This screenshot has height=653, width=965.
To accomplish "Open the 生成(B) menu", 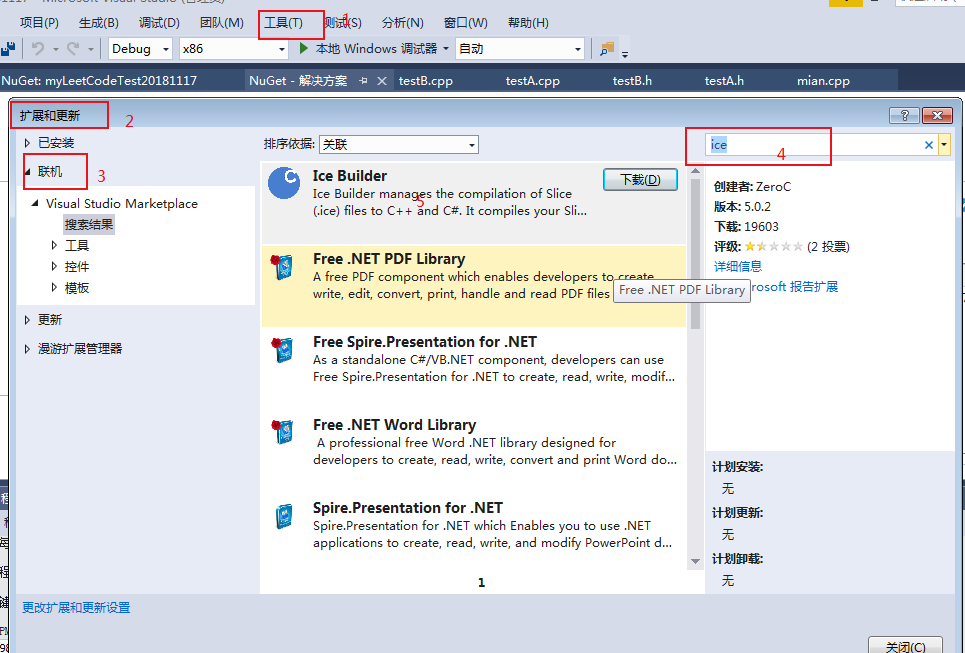I will (x=98, y=23).
